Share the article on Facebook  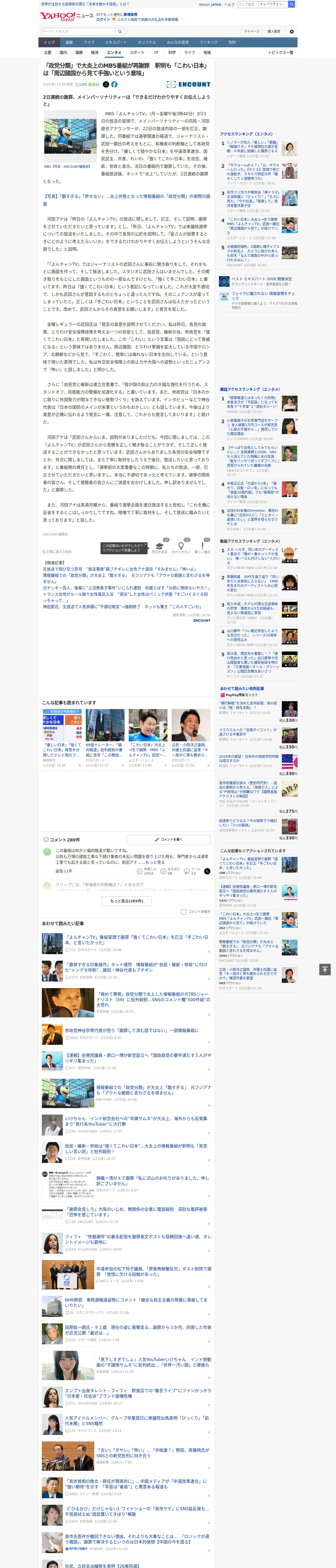click(x=114, y=85)
